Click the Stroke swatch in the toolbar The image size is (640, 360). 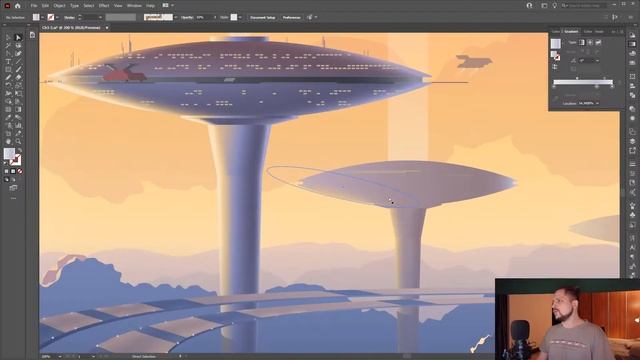tap(16, 160)
